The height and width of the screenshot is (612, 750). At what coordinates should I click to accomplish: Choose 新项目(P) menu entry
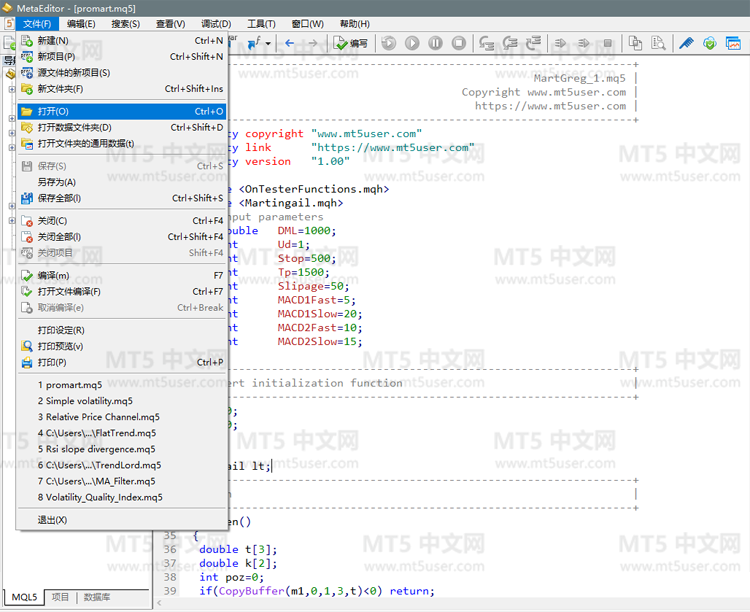[x=122, y=56]
